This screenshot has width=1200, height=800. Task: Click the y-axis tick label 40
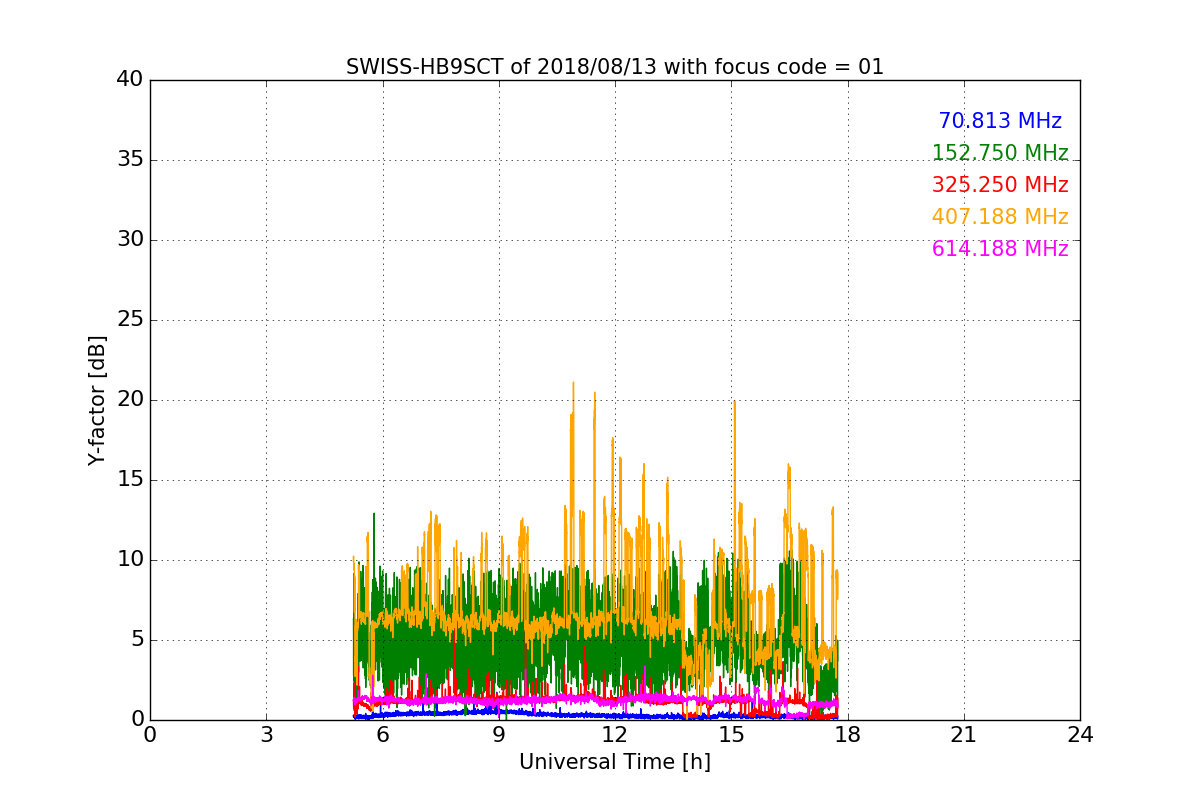pos(130,80)
